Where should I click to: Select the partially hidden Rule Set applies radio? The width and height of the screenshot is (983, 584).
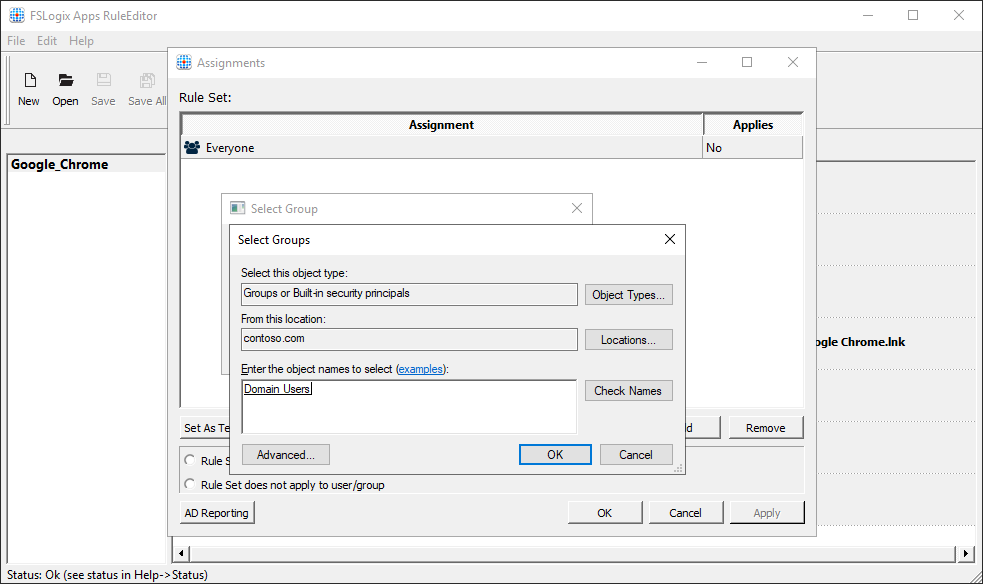coord(189,460)
